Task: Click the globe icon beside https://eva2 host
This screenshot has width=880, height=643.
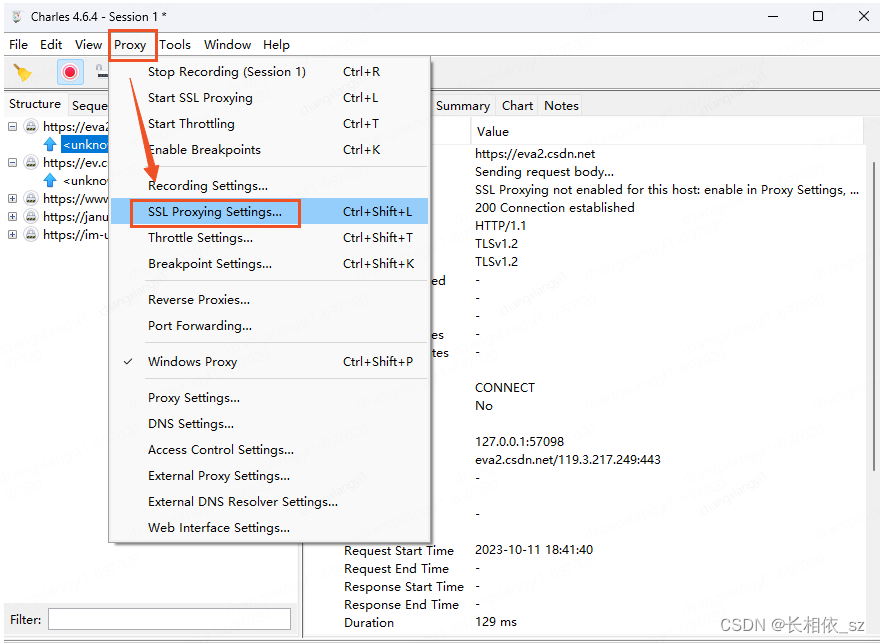Action: coord(30,126)
